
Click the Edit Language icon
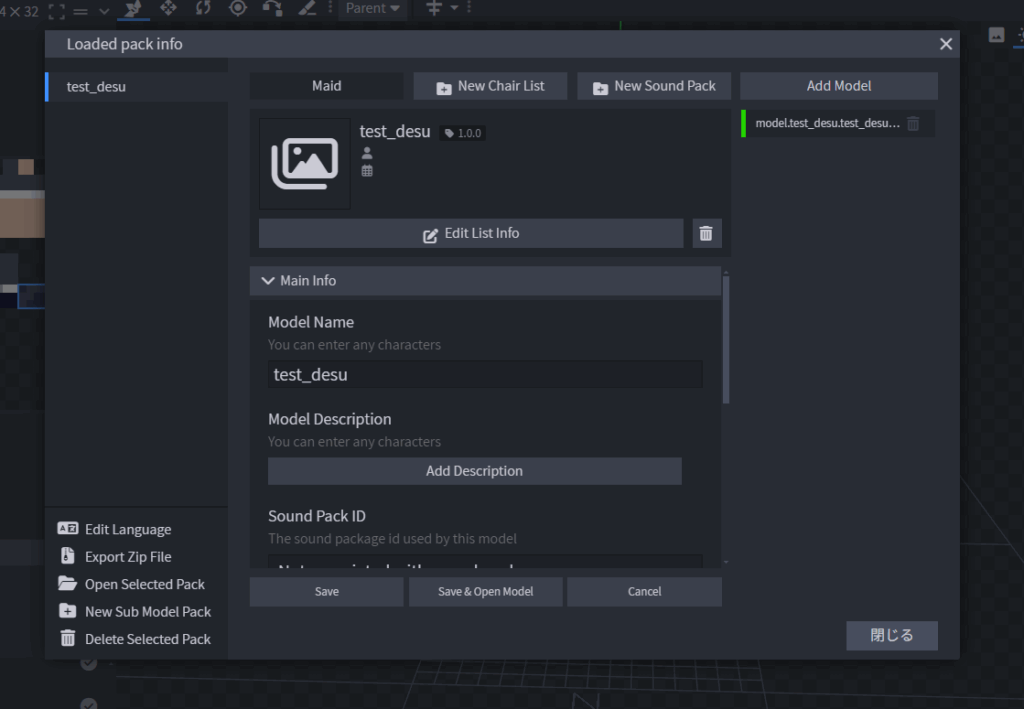click(68, 530)
